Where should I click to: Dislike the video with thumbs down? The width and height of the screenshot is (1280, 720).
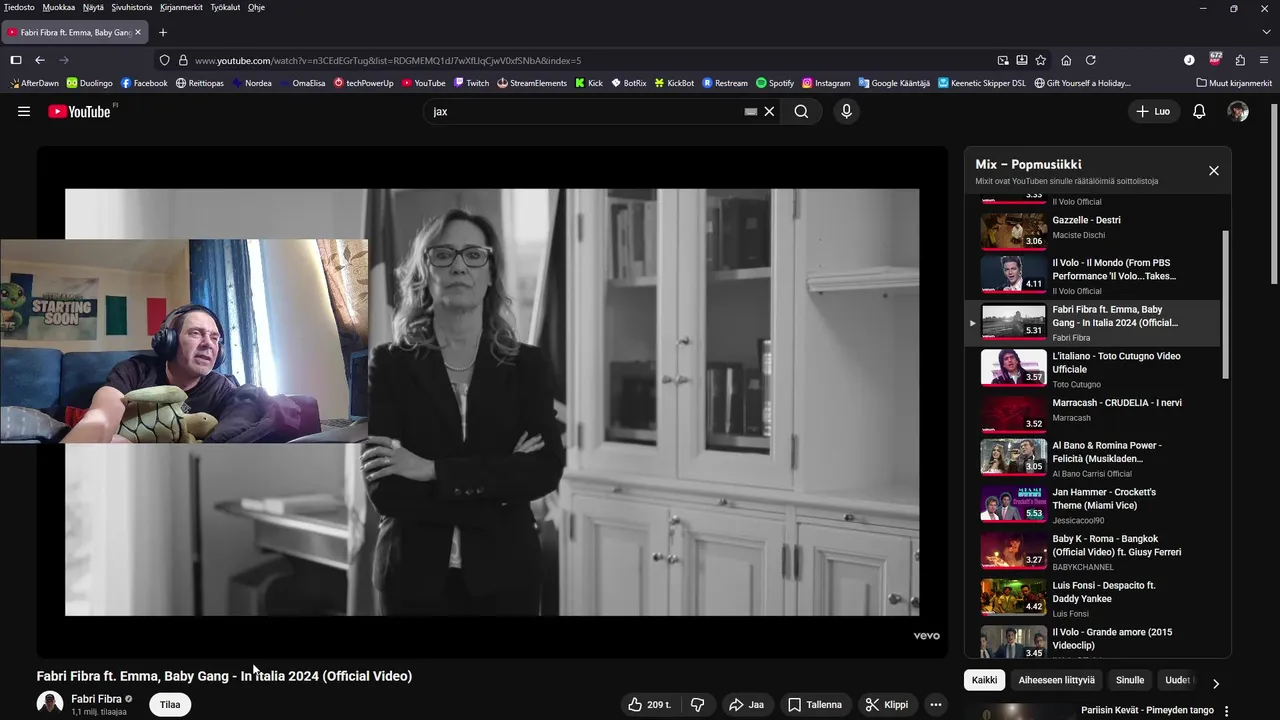tap(698, 705)
